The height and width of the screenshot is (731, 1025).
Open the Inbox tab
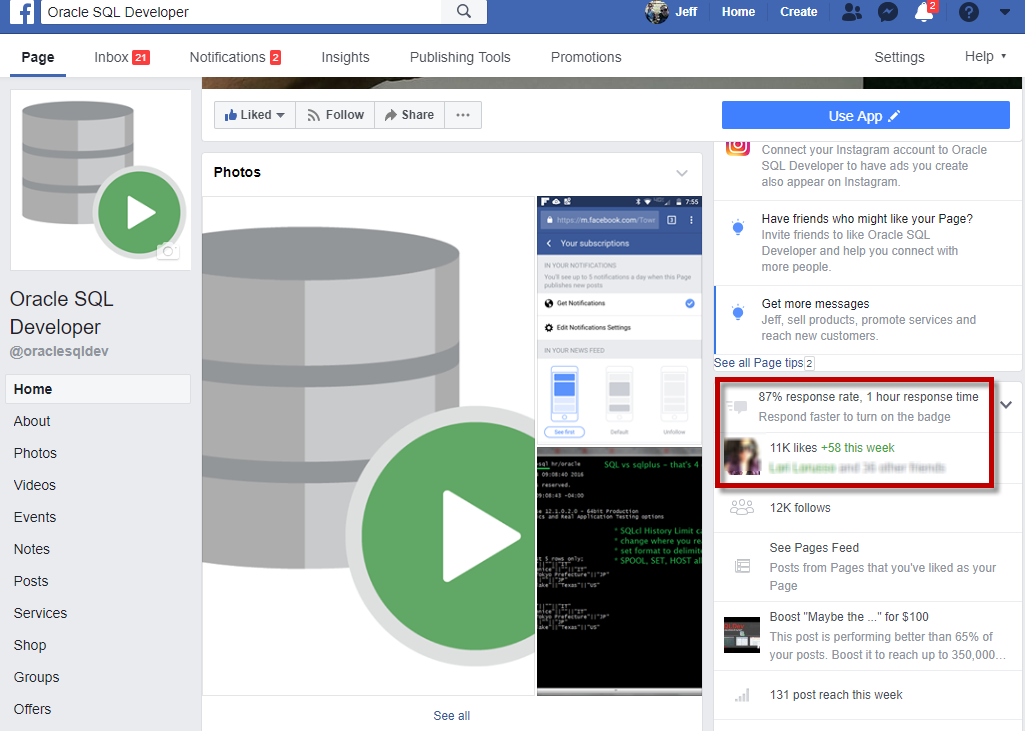tap(122, 58)
